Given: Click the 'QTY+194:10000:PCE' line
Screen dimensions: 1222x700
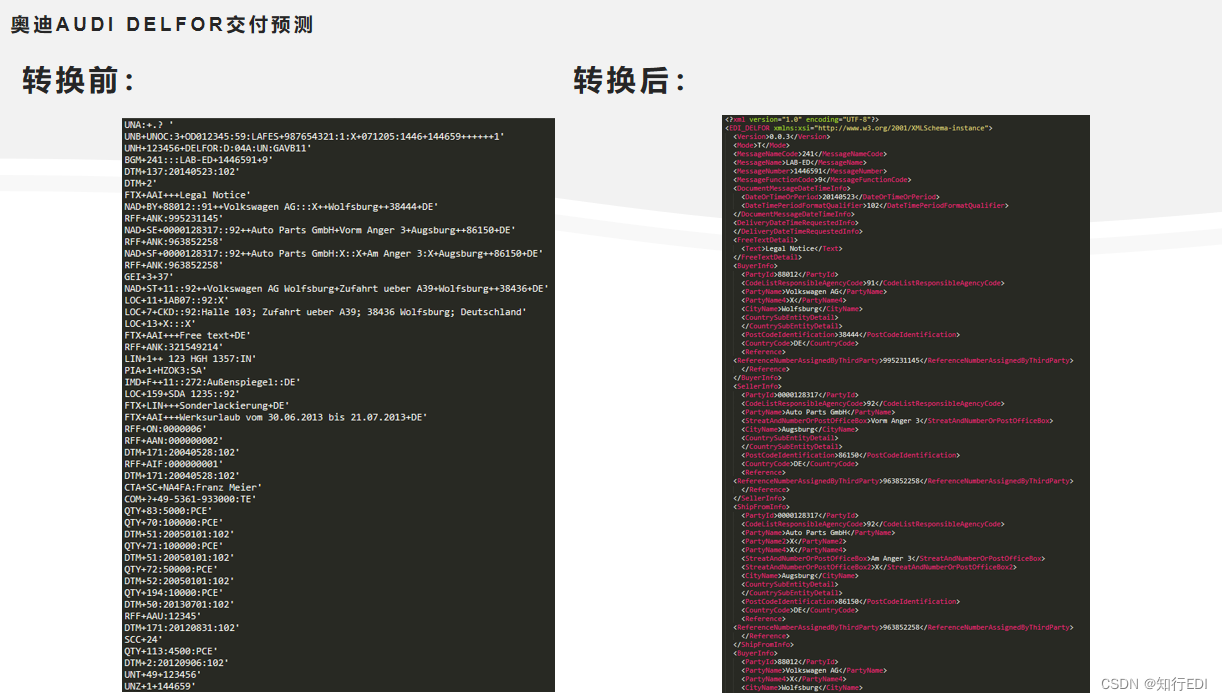Looking at the screenshot, I should 174,592.
